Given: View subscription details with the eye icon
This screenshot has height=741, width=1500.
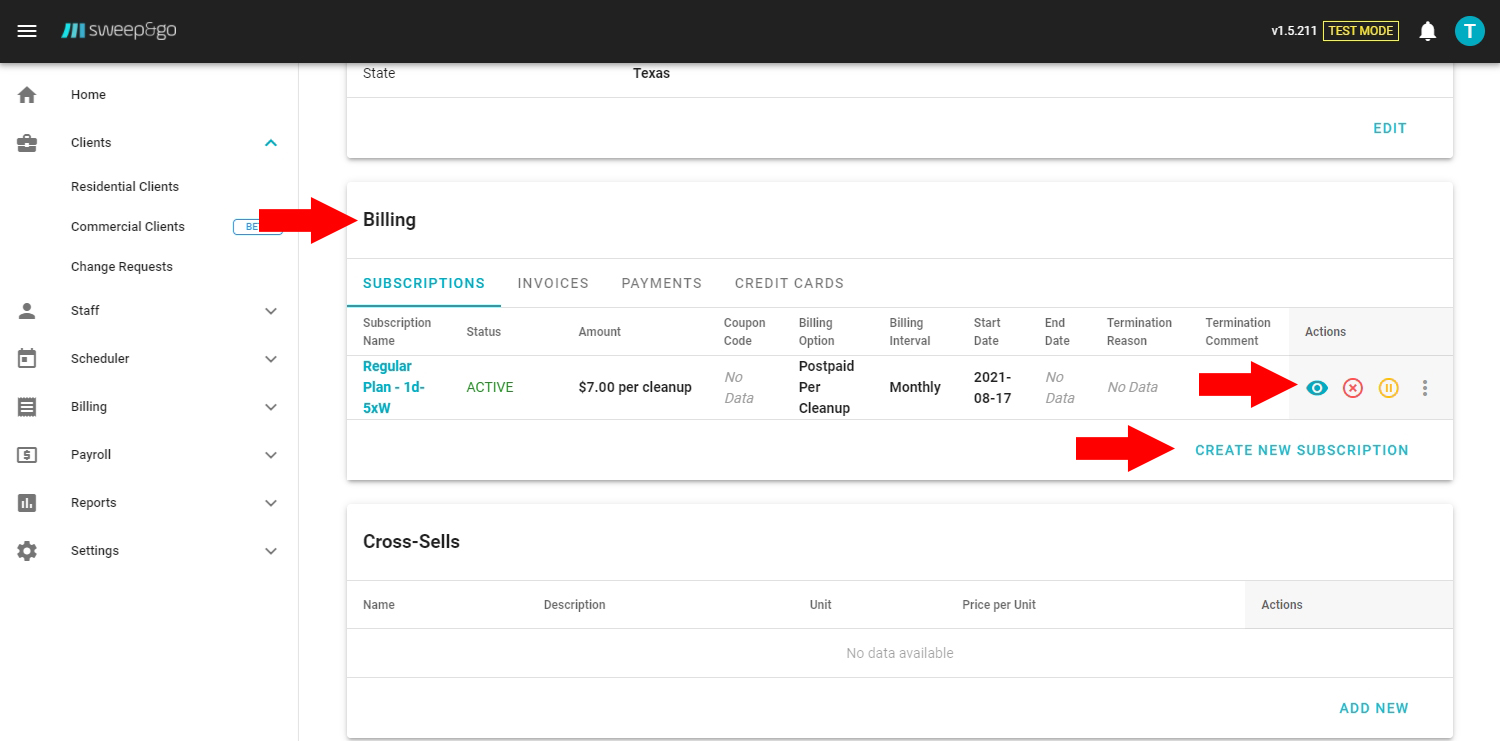Looking at the screenshot, I should click(1317, 388).
